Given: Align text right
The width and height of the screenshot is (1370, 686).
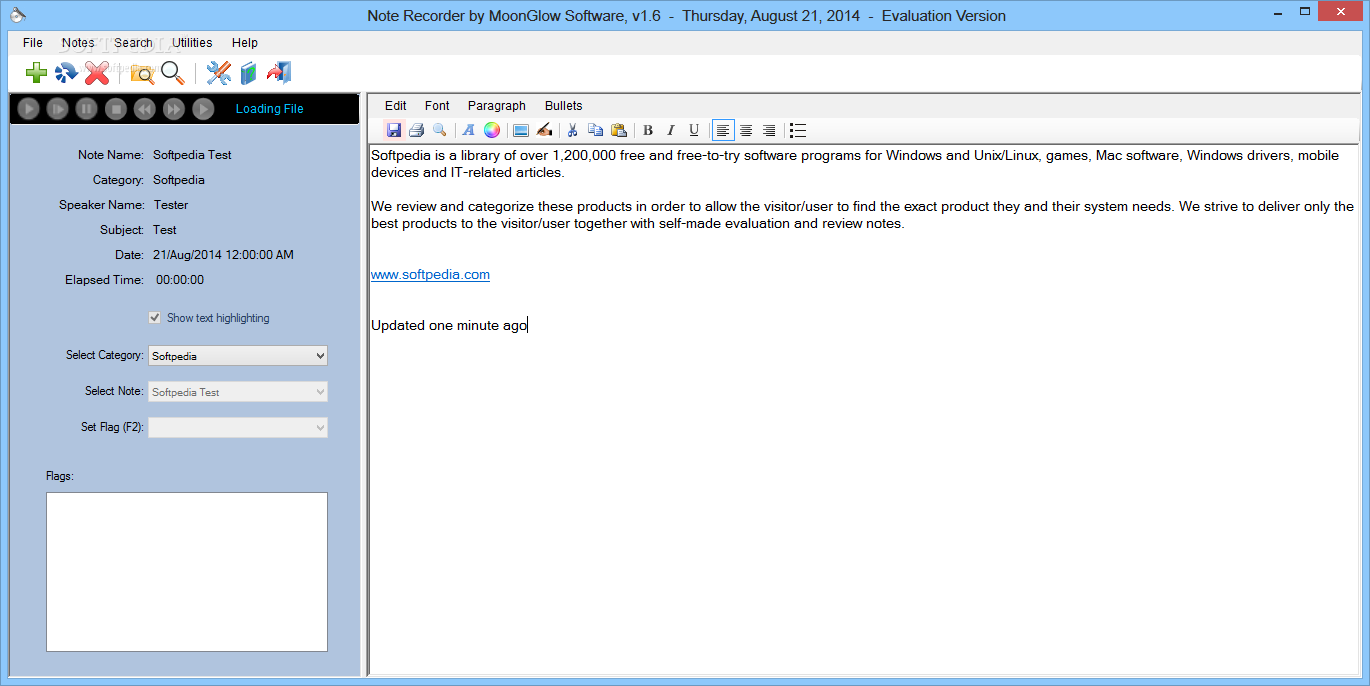Looking at the screenshot, I should tap(769, 130).
